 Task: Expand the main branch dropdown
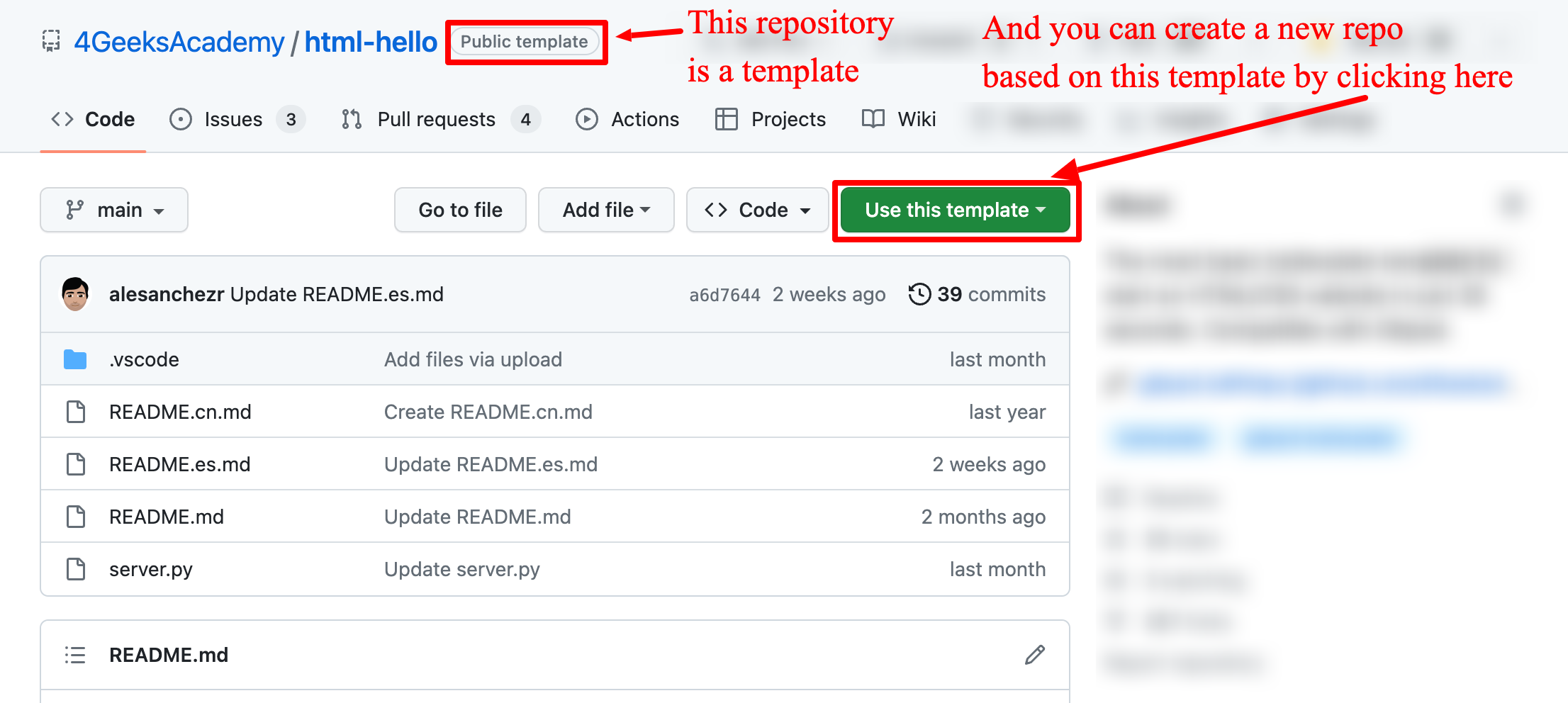(x=114, y=210)
